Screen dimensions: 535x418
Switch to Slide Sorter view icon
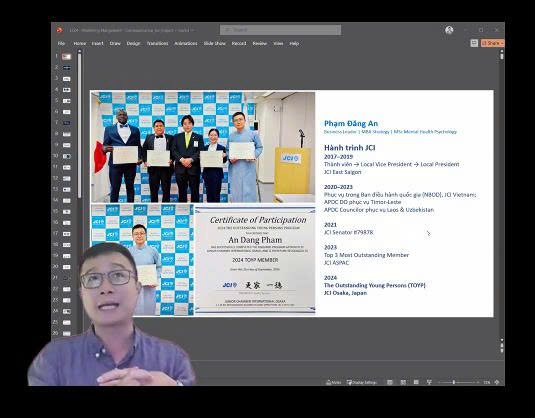[403, 382]
